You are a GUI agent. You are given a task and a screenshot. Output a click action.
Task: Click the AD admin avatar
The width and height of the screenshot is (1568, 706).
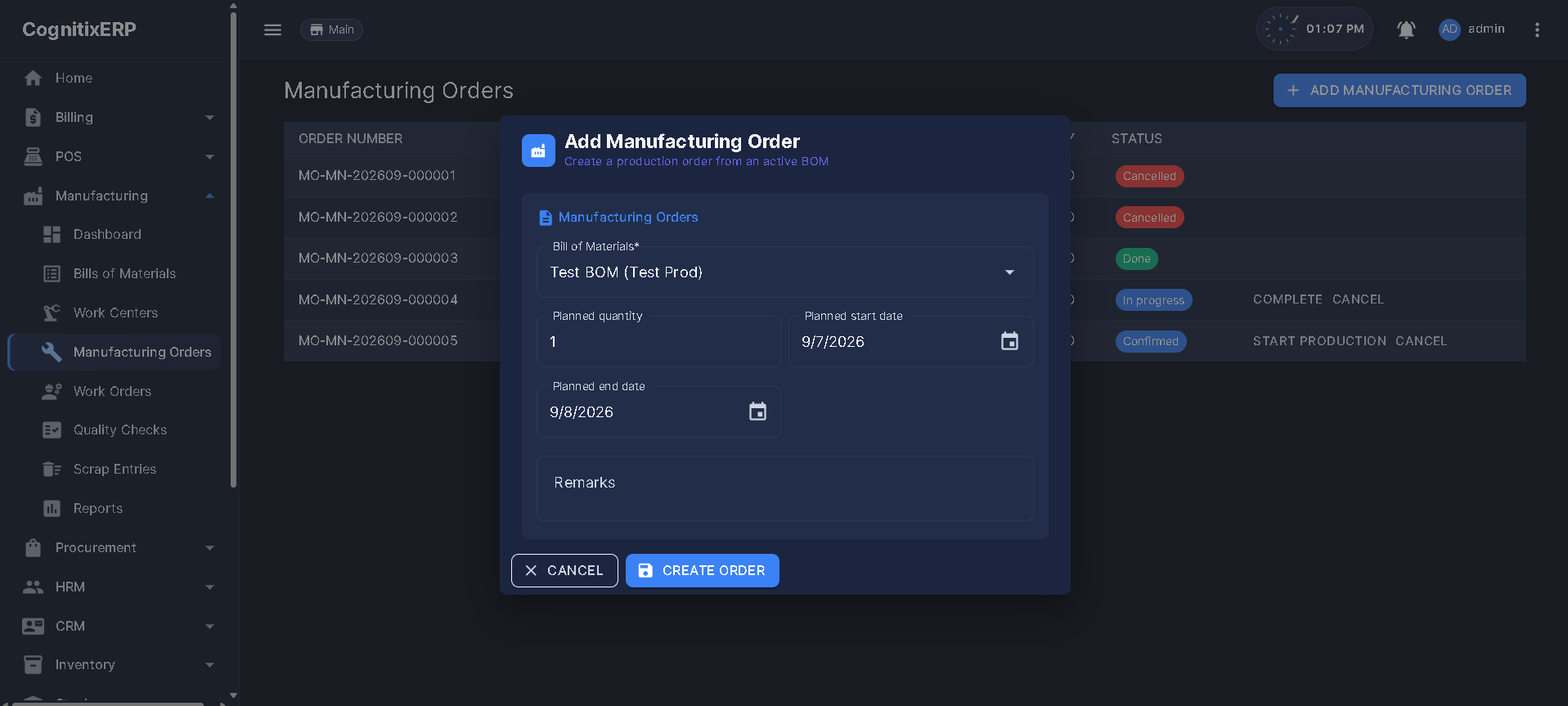point(1449,29)
